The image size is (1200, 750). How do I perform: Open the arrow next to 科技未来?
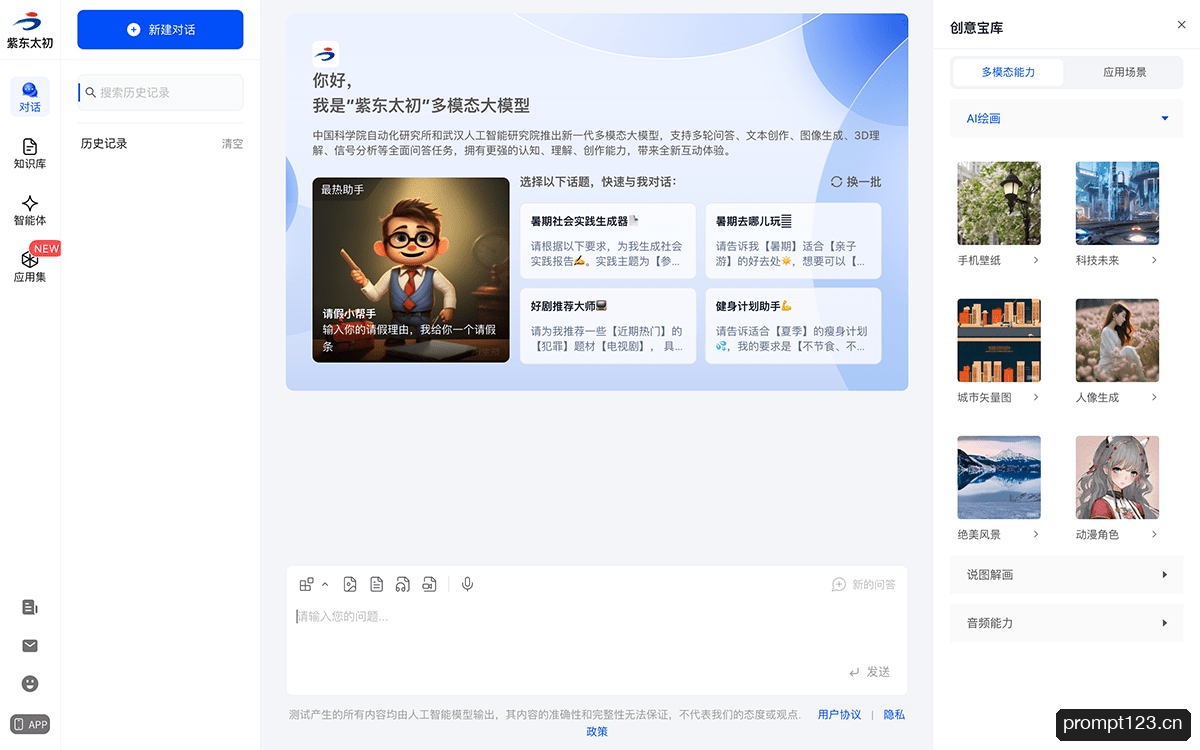tap(1154, 260)
